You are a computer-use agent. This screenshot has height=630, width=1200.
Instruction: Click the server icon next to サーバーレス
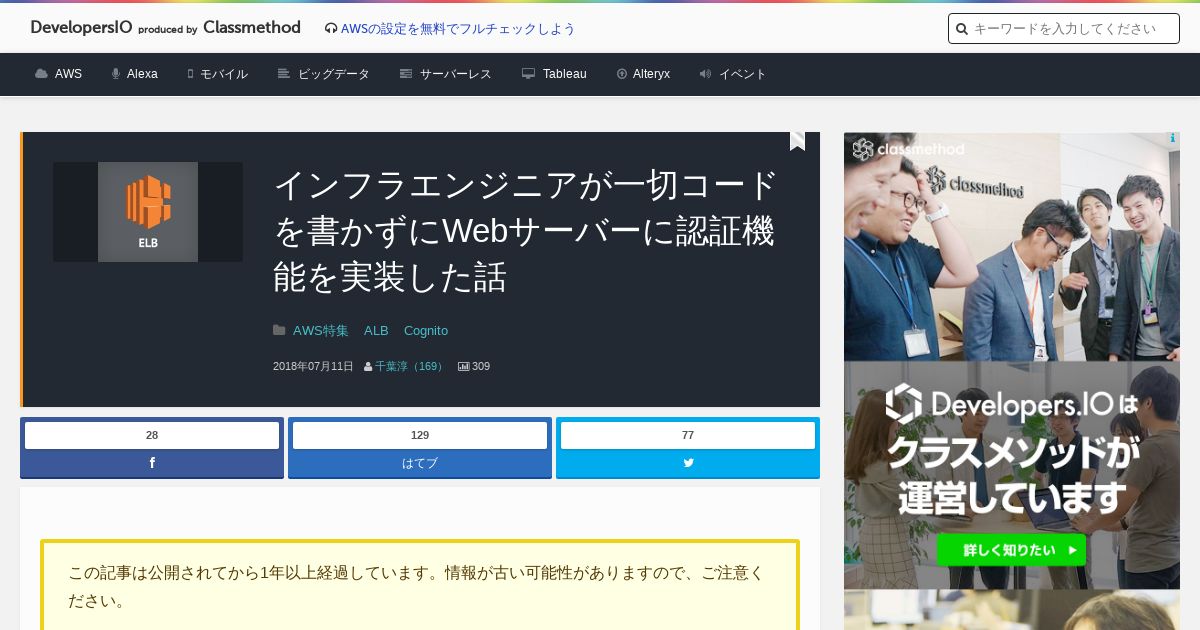406,74
